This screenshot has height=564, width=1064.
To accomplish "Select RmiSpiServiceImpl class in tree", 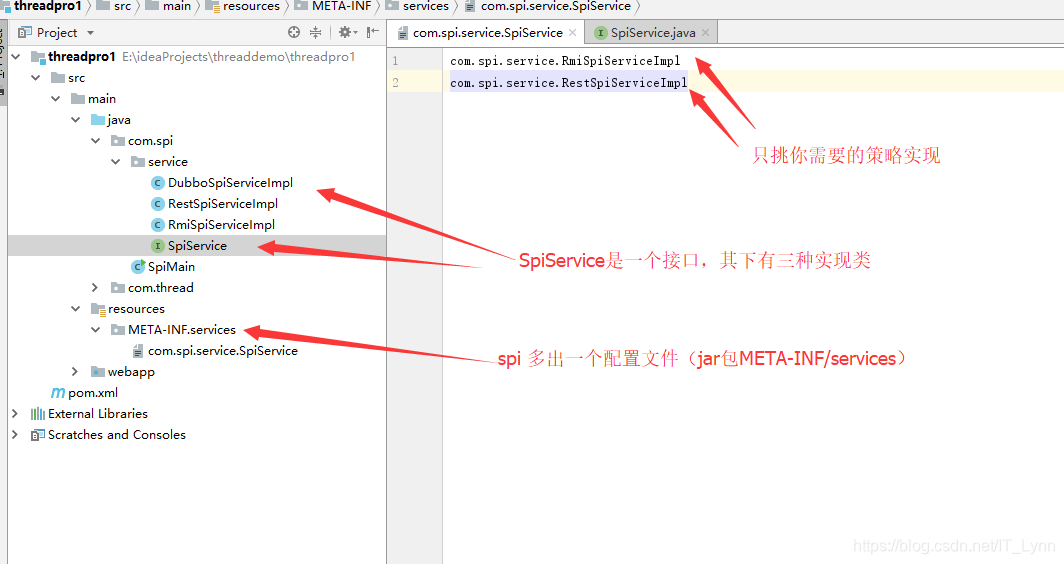I will tap(221, 225).
